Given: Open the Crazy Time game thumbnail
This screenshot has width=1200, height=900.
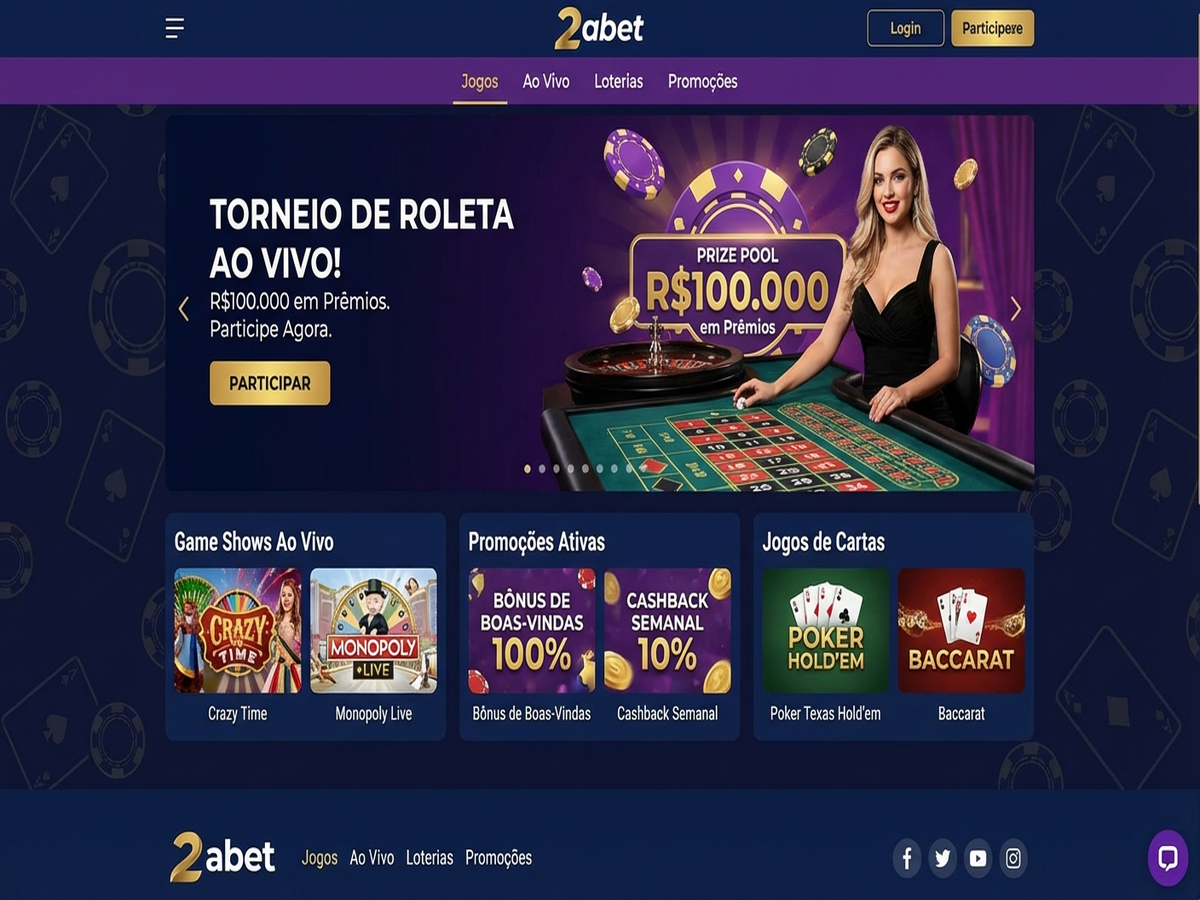Looking at the screenshot, I should click(237, 631).
